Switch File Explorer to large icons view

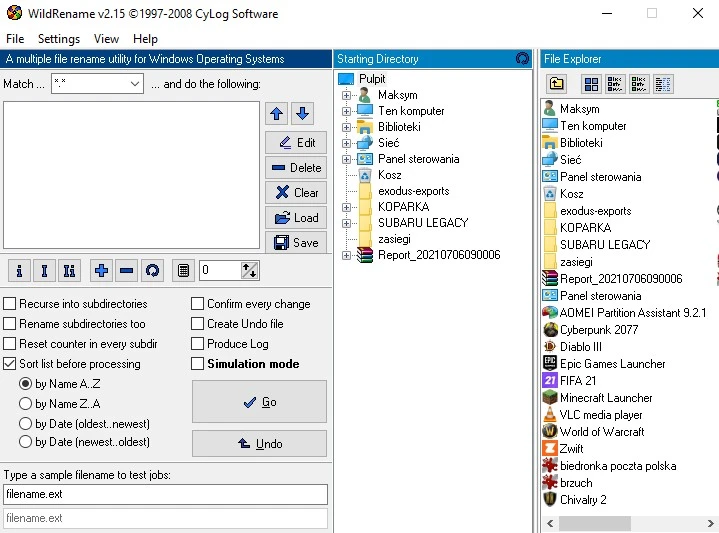591,84
